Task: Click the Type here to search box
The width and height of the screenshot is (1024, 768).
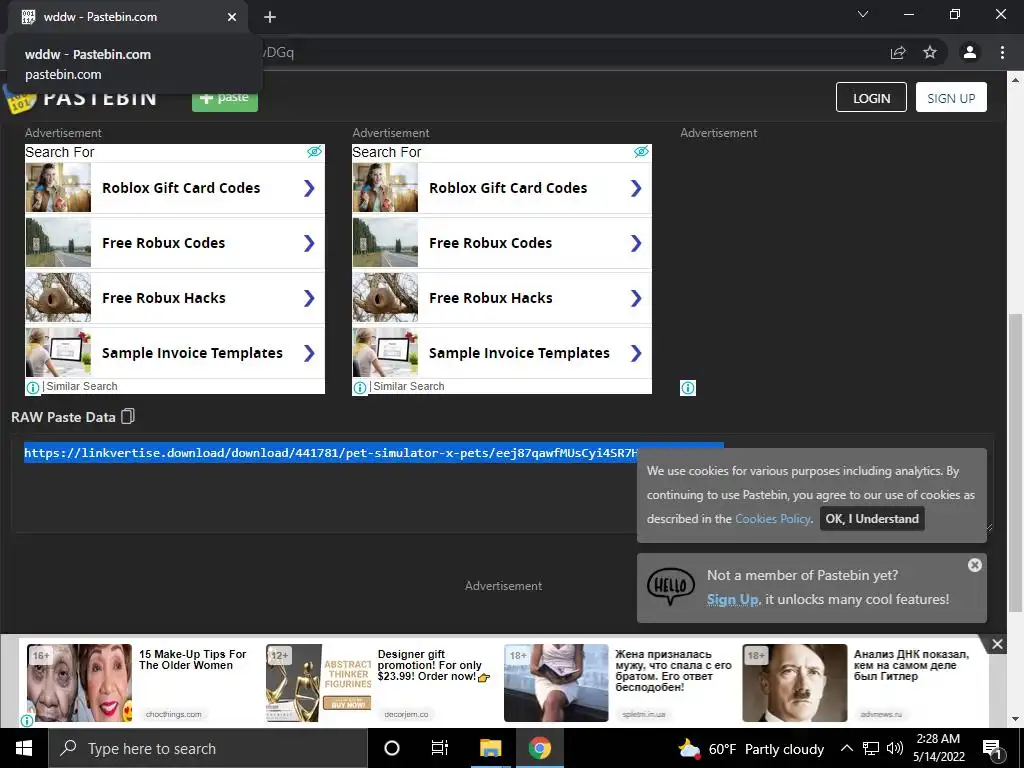Action: [x=208, y=748]
